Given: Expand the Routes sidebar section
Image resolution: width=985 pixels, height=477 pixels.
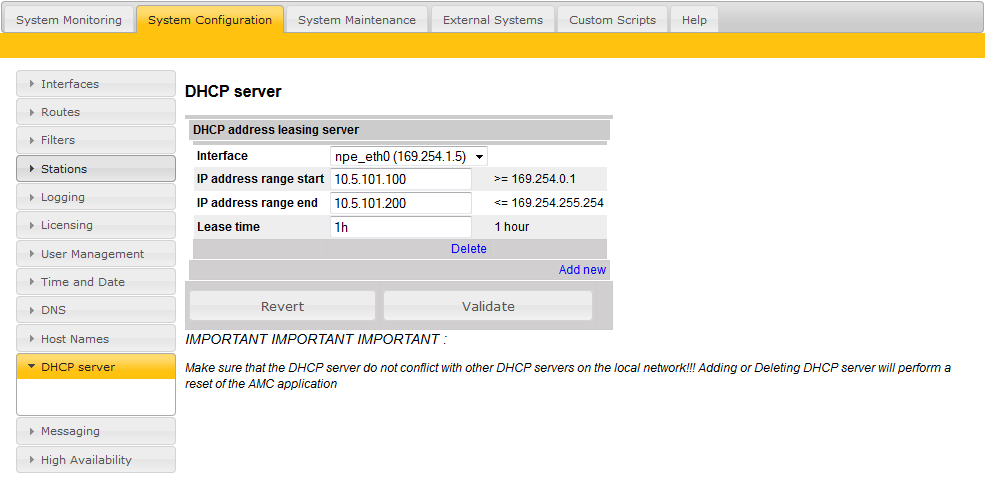Looking at the screenshot, I should 96,112.
